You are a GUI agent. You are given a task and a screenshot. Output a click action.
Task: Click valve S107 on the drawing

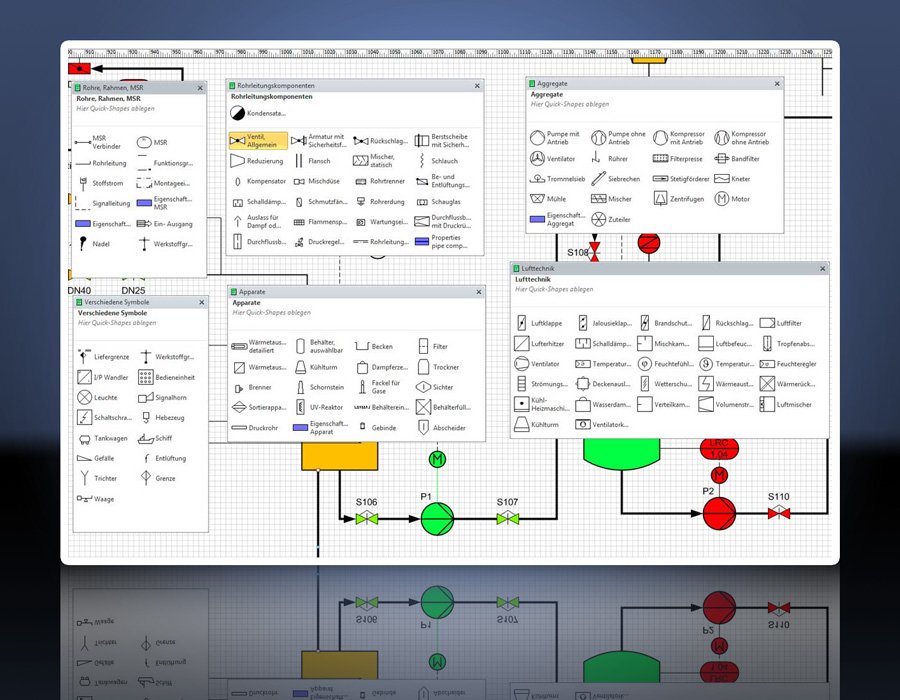click(x=507, y=519)
